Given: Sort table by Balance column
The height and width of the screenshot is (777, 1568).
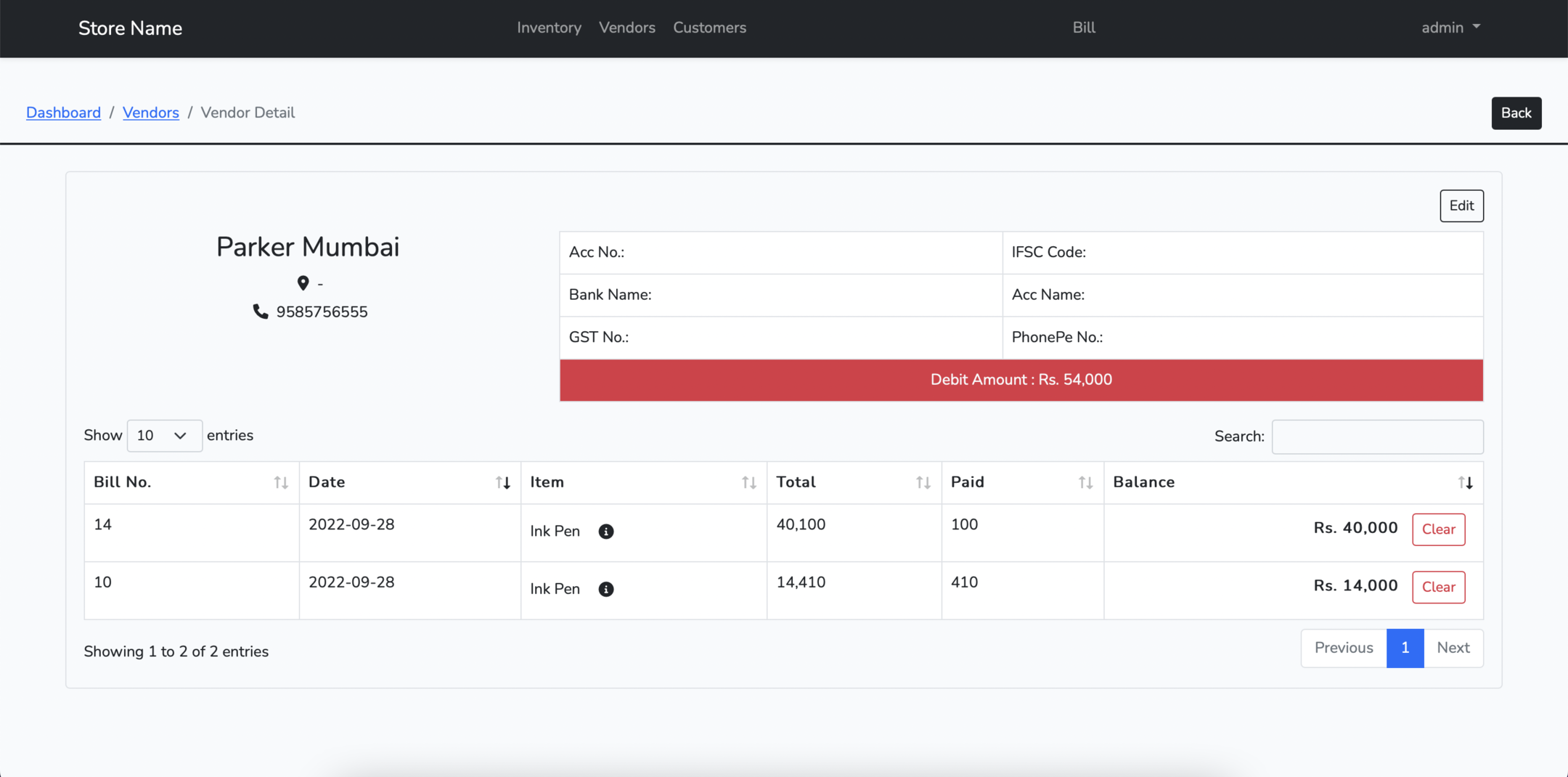Looking at the screenshot, I should pyautogui.click(x=1292, y=482).
